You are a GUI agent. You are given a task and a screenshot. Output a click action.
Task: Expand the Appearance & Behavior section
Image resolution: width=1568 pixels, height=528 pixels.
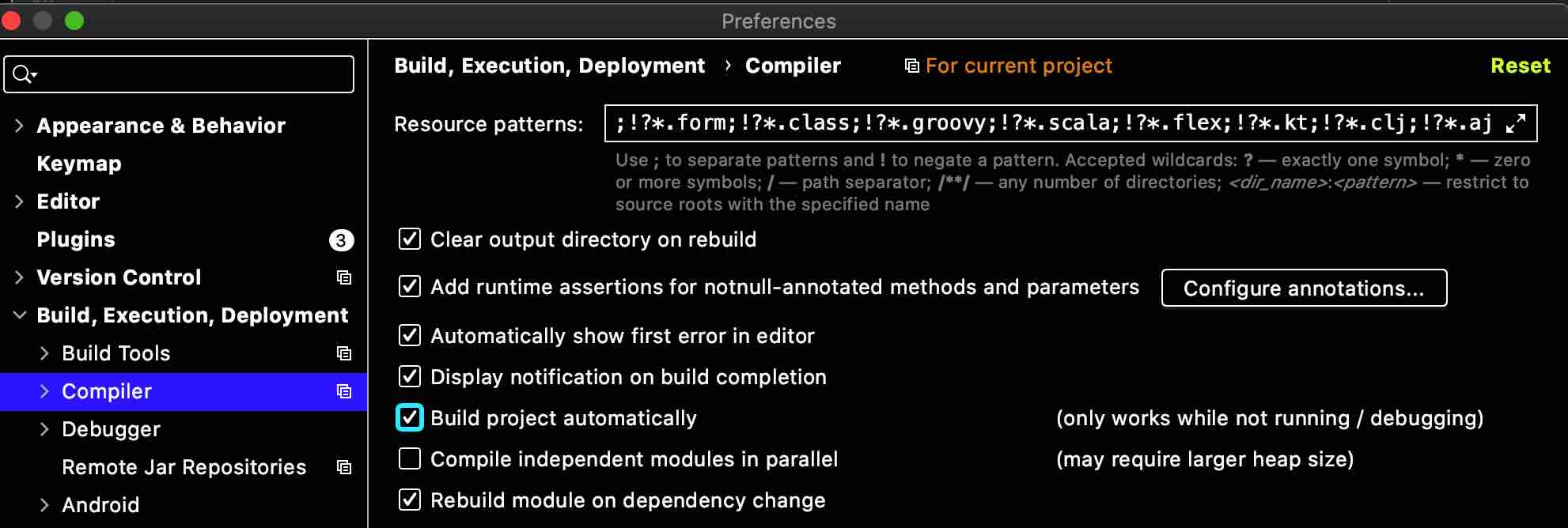pos(20,126)
